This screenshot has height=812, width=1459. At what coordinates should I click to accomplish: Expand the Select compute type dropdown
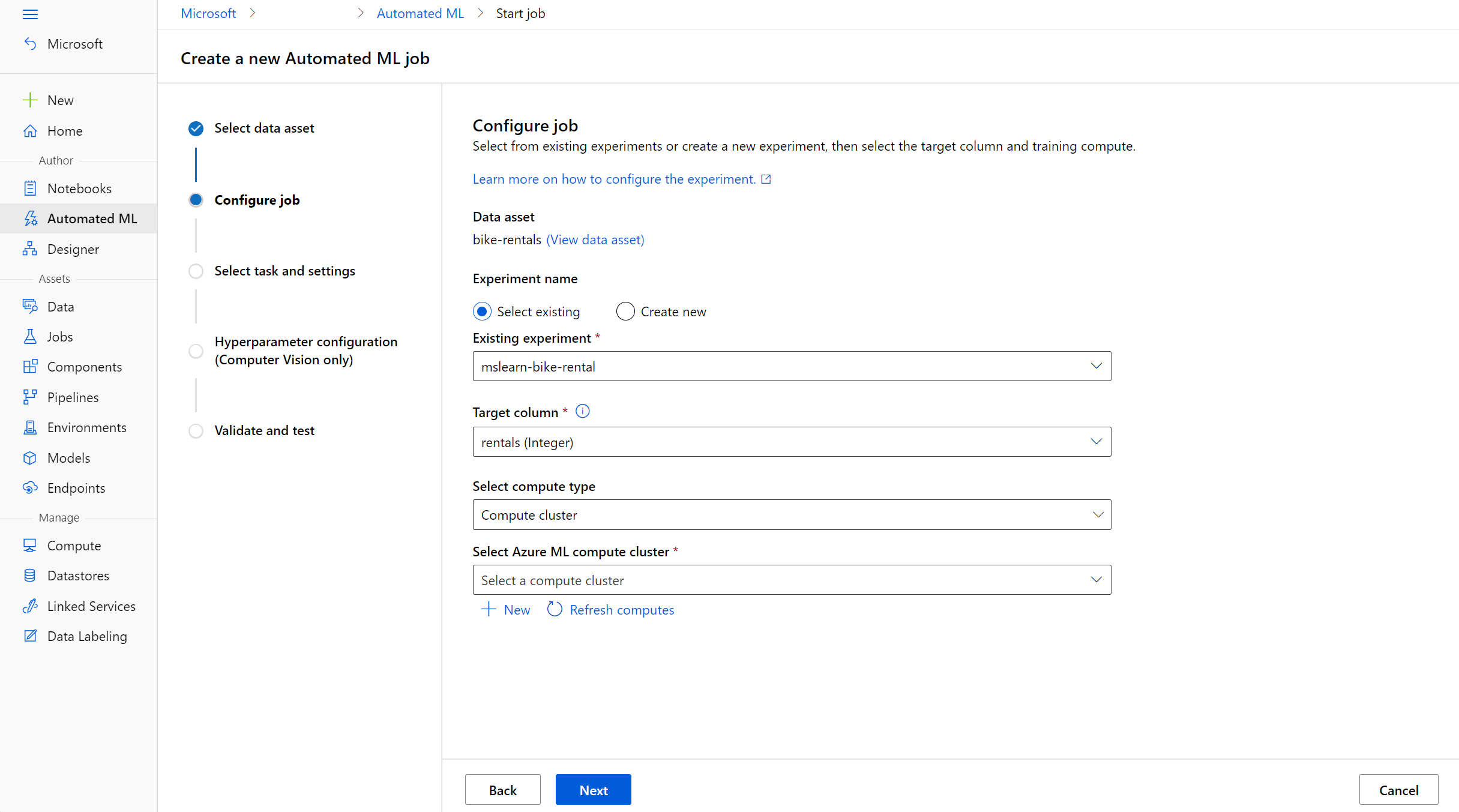click(x=791, y=515)
